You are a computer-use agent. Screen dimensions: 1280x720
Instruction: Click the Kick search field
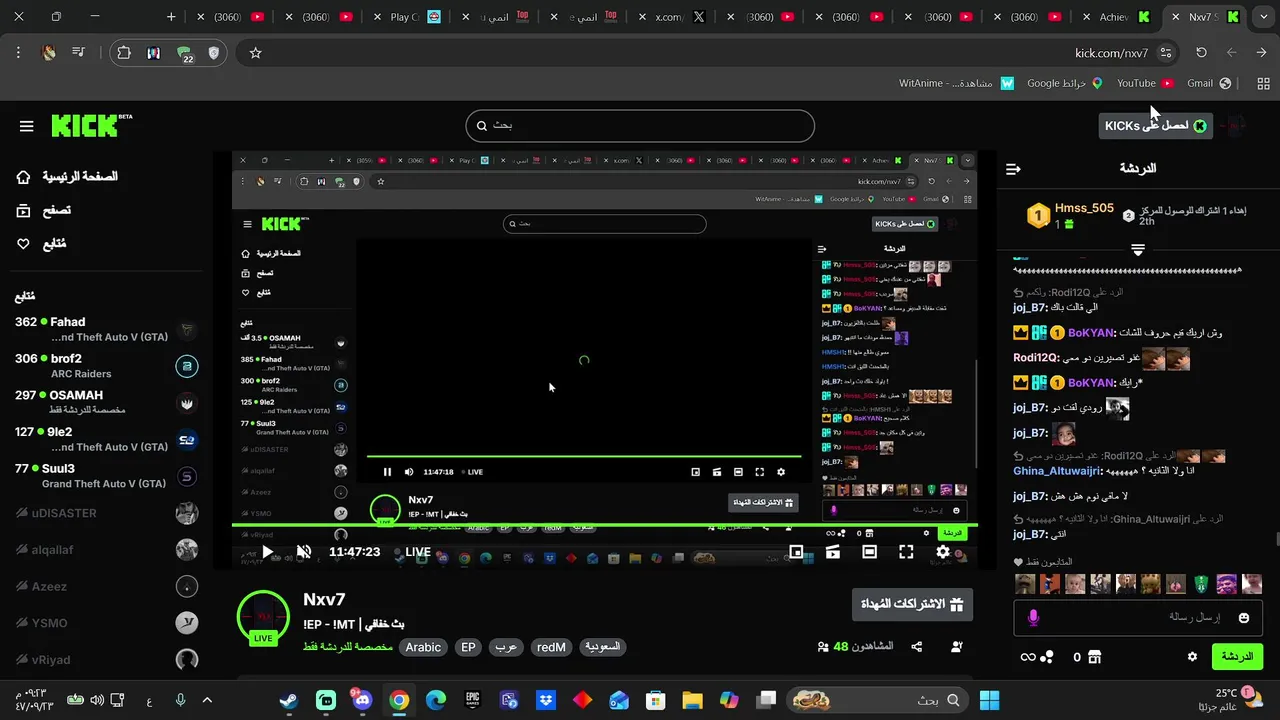(640, 126)
